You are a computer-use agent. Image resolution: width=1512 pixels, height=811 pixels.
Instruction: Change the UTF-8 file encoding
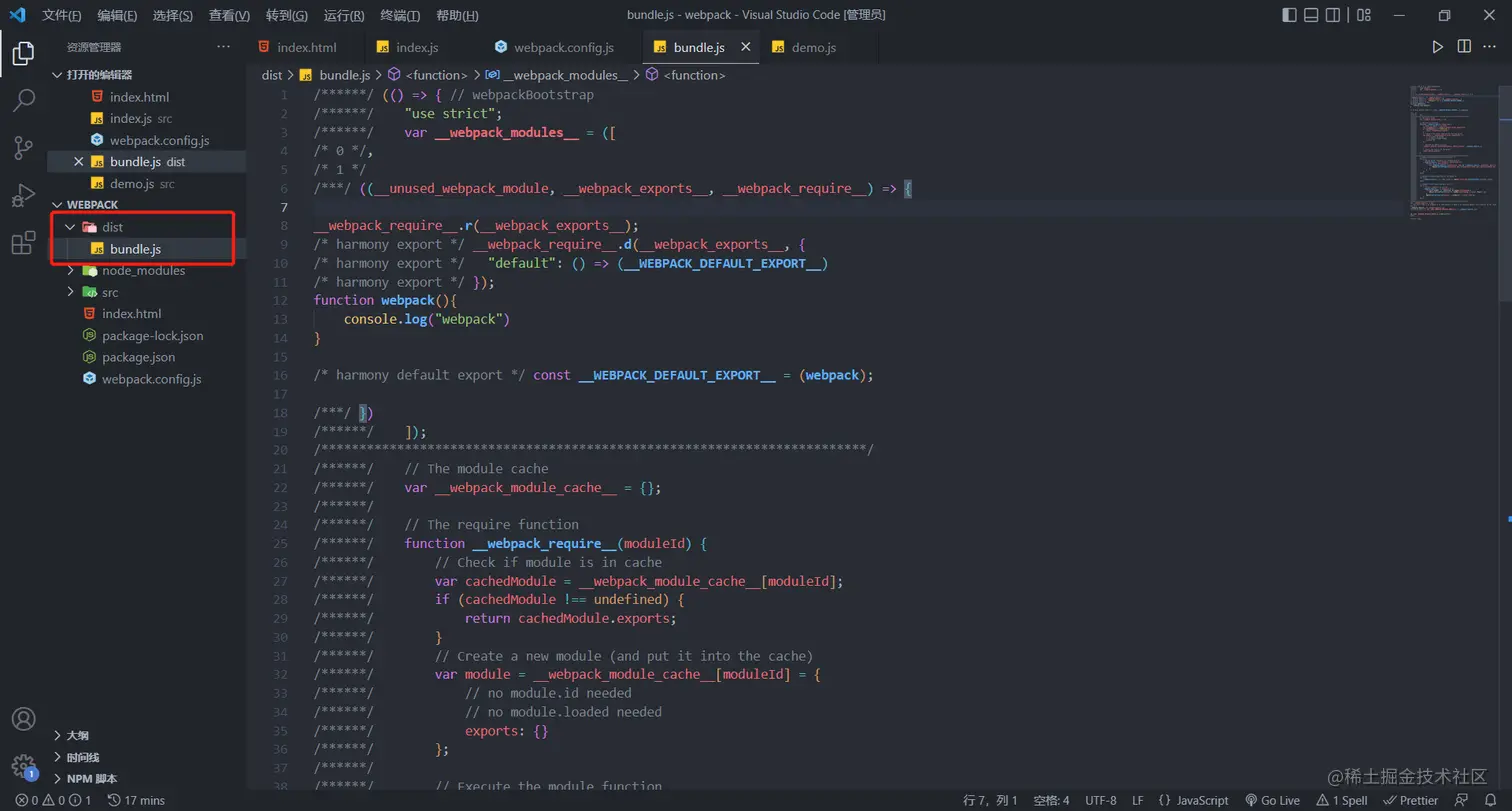pyautogui.click(x=1101, y=801)
